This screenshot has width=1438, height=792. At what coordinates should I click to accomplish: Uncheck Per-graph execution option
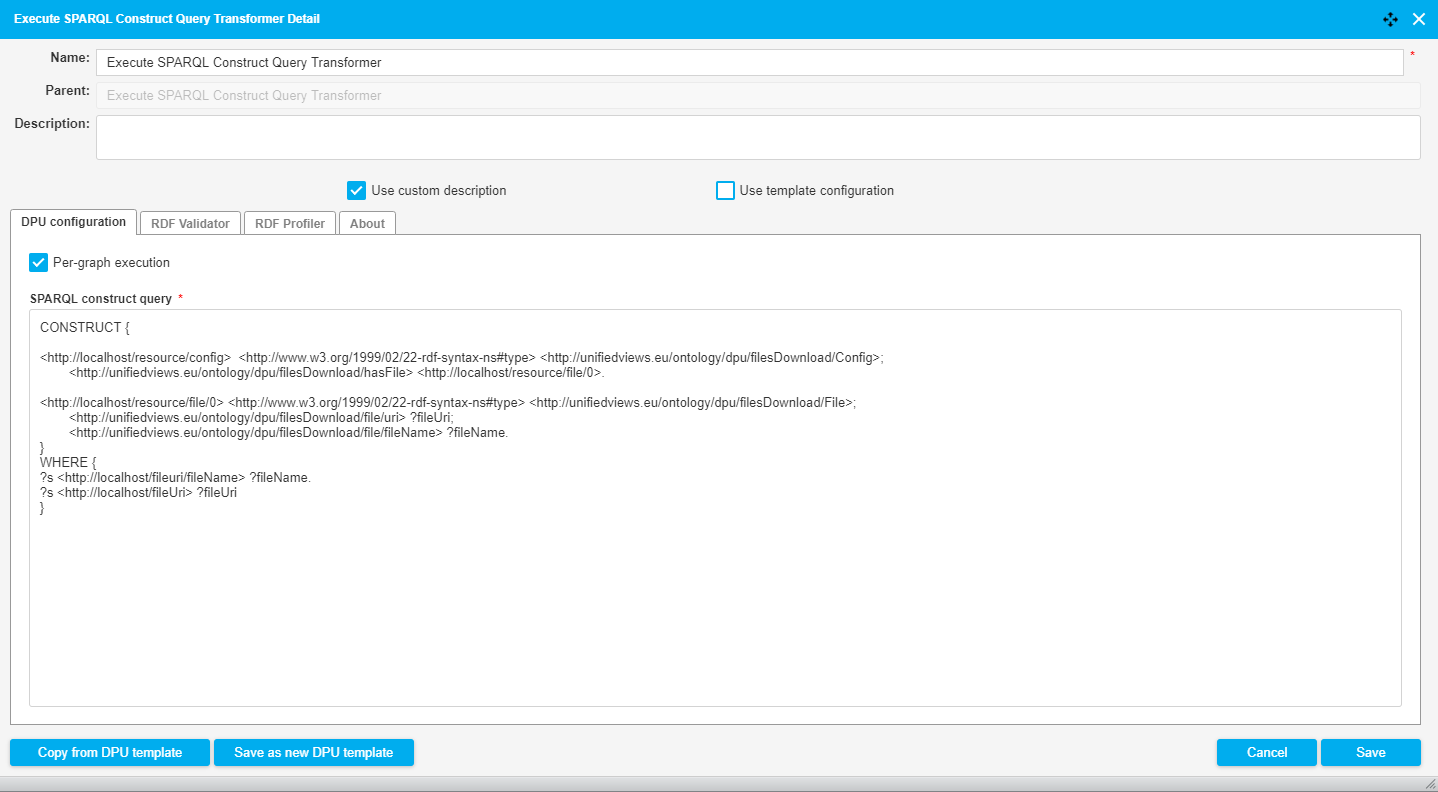point(39,262)
